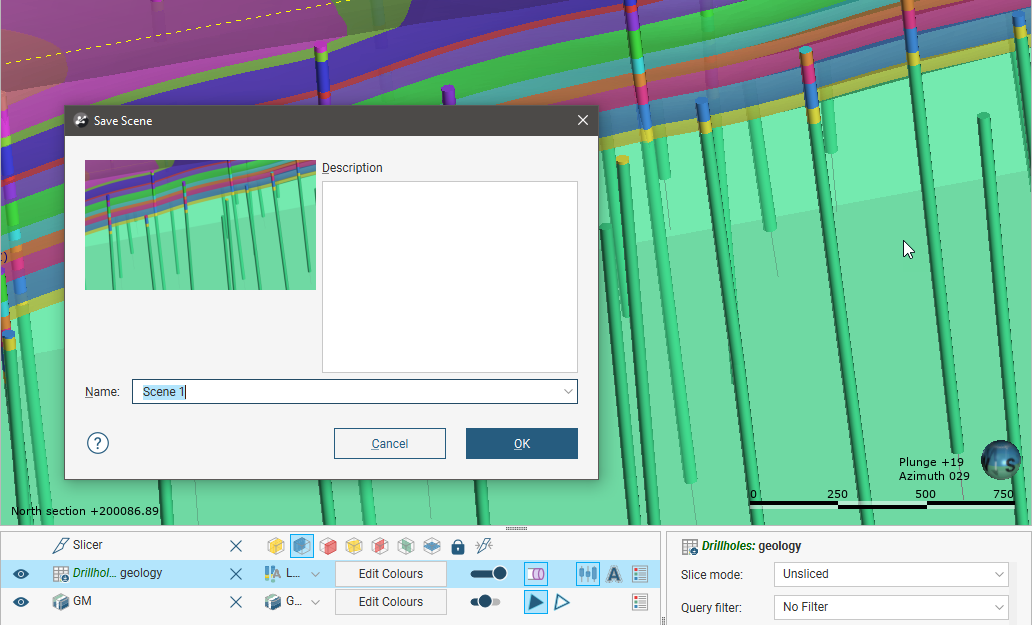
Task: Click the slicer lock icon
Action: point(458,546)
